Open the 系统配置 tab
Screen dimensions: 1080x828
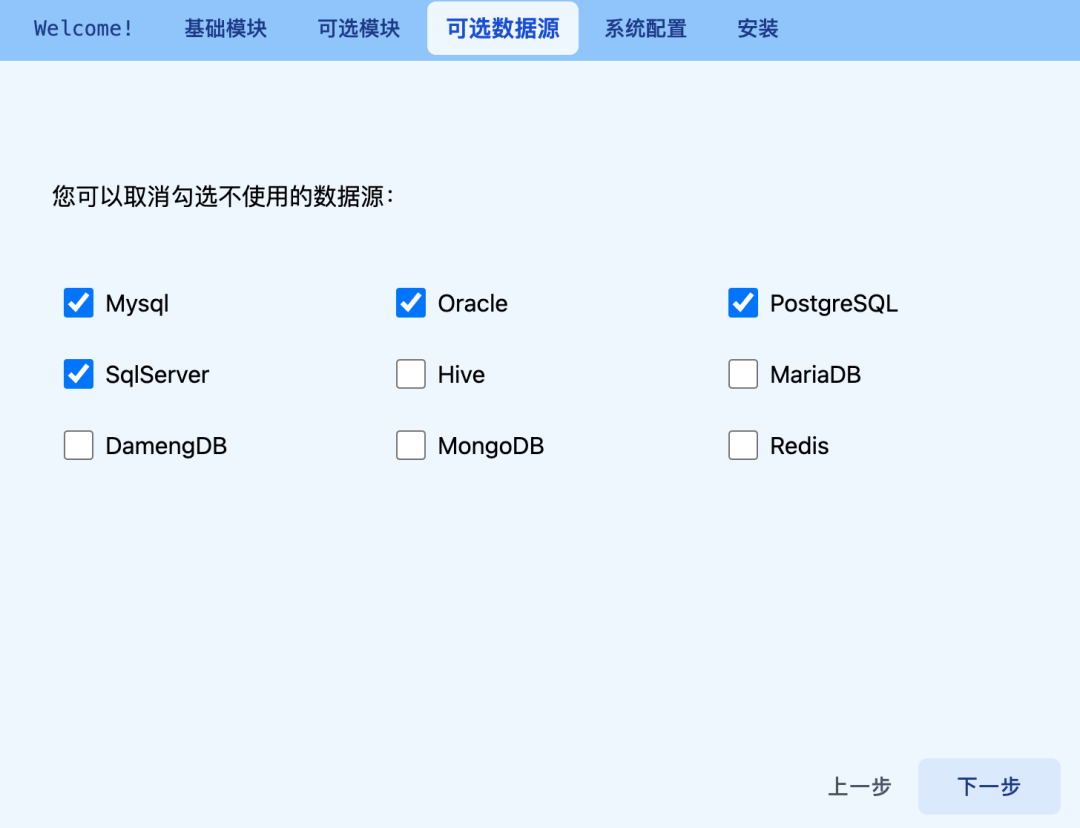click(645, 28)
